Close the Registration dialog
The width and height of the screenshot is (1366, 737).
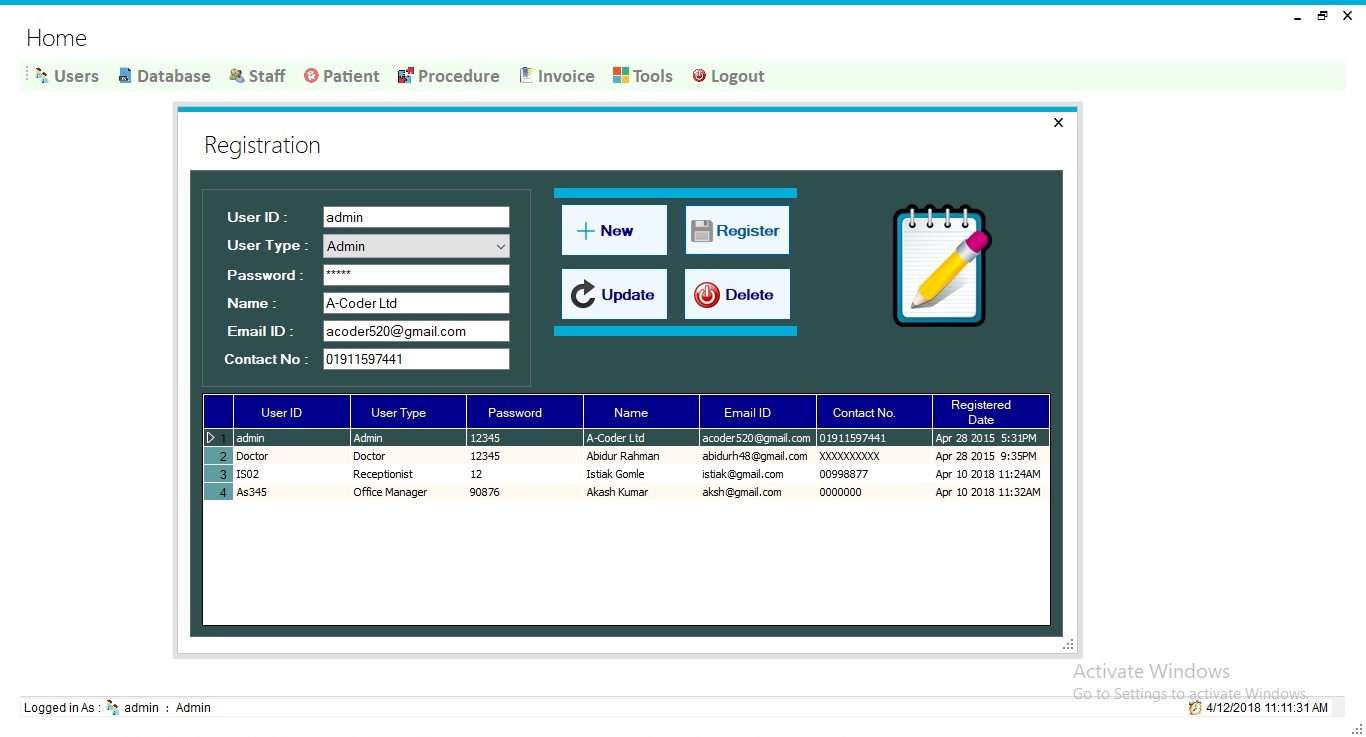(1058, 123)
